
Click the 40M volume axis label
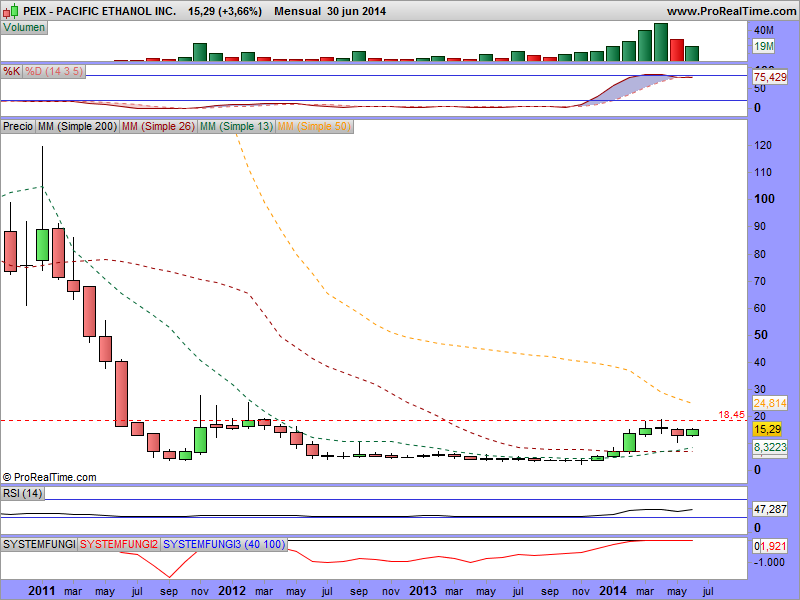coord(764,30)
